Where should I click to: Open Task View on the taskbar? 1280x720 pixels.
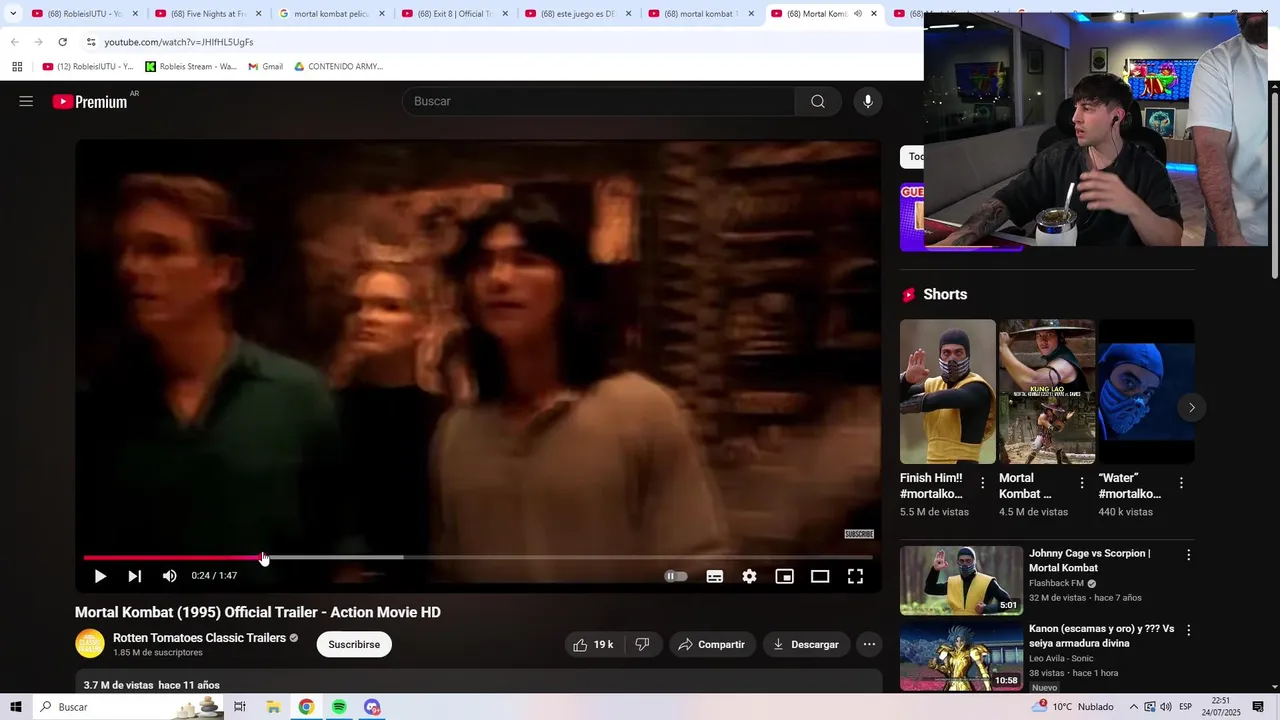click(240, 707)
